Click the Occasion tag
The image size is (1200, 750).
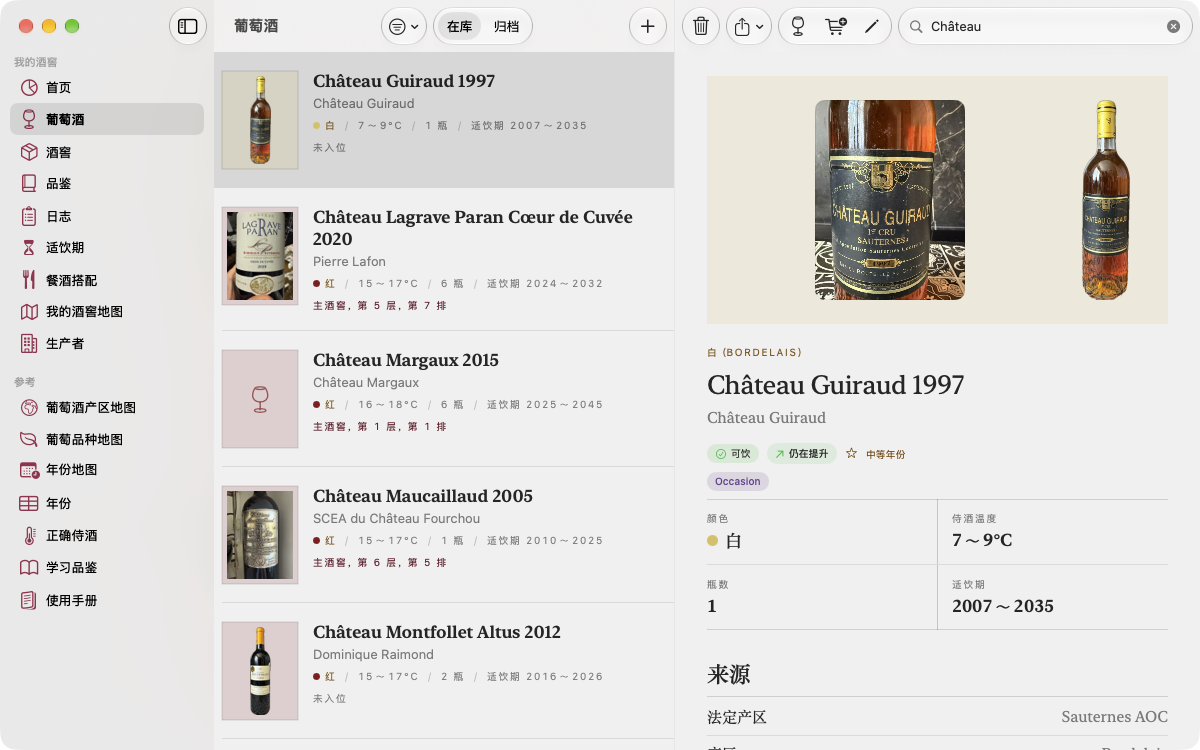tap(738, 482)
